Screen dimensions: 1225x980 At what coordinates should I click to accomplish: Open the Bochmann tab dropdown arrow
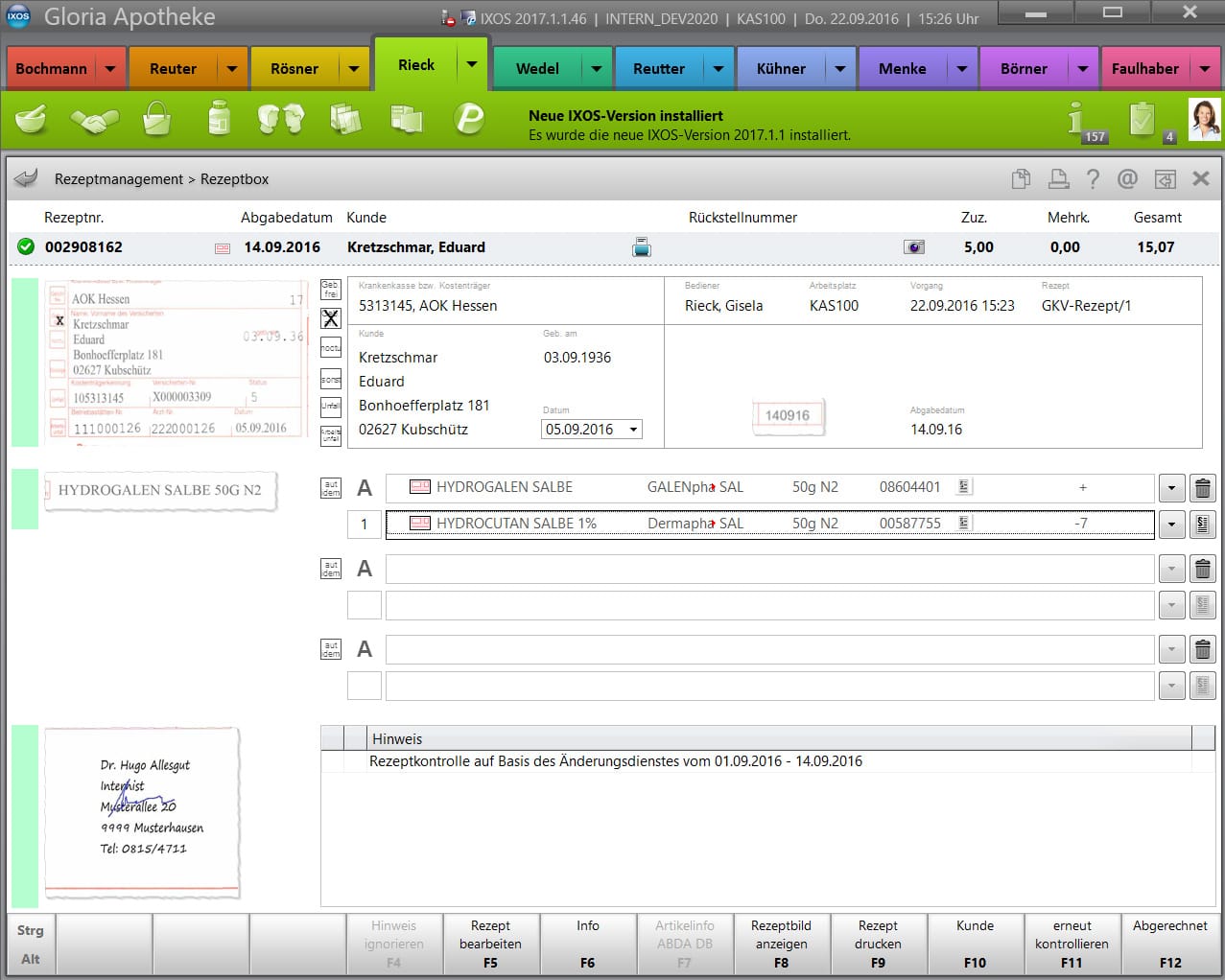pos(110,69)
